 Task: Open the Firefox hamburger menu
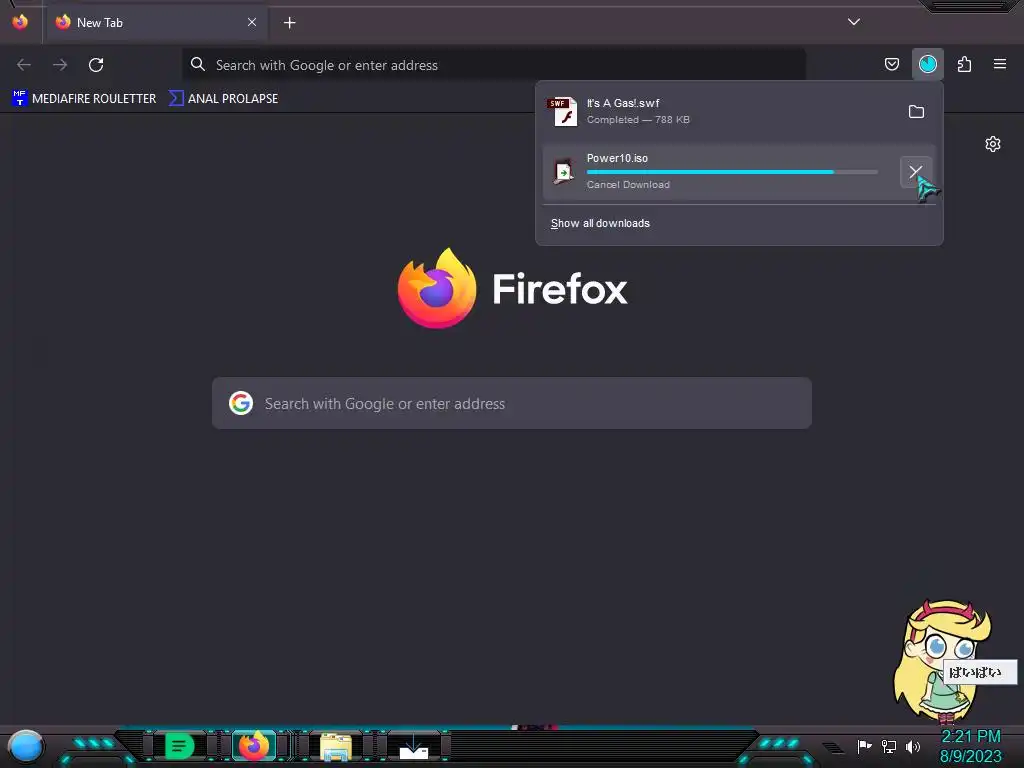(x=1000, y=64)
